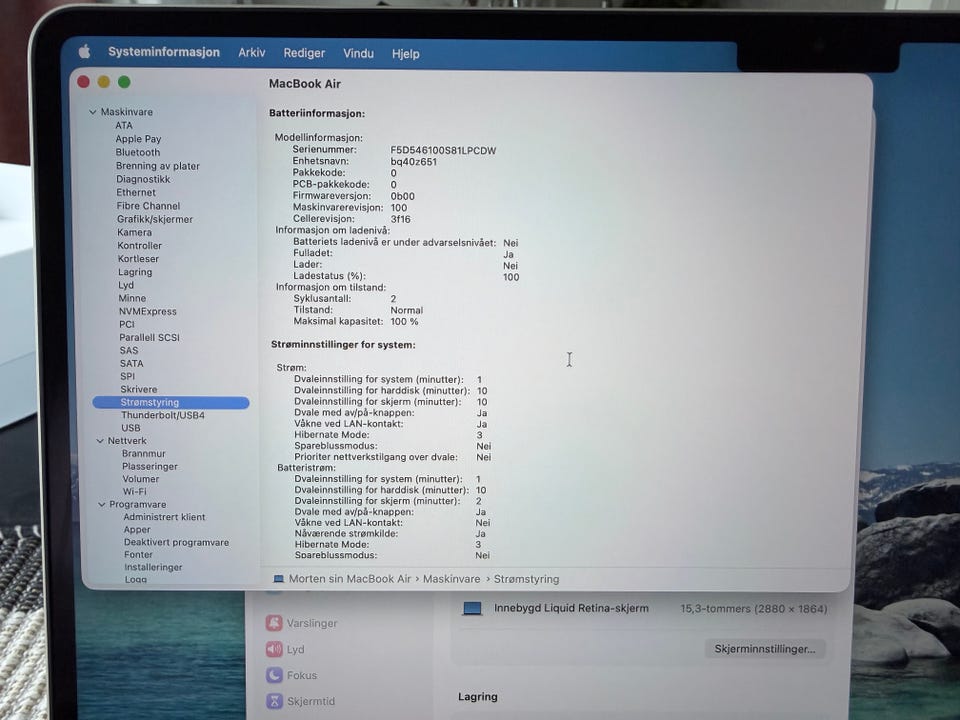The image size is (960, 720).
Task: Select Brenning av plater item
Action: [x=158, y=166]
